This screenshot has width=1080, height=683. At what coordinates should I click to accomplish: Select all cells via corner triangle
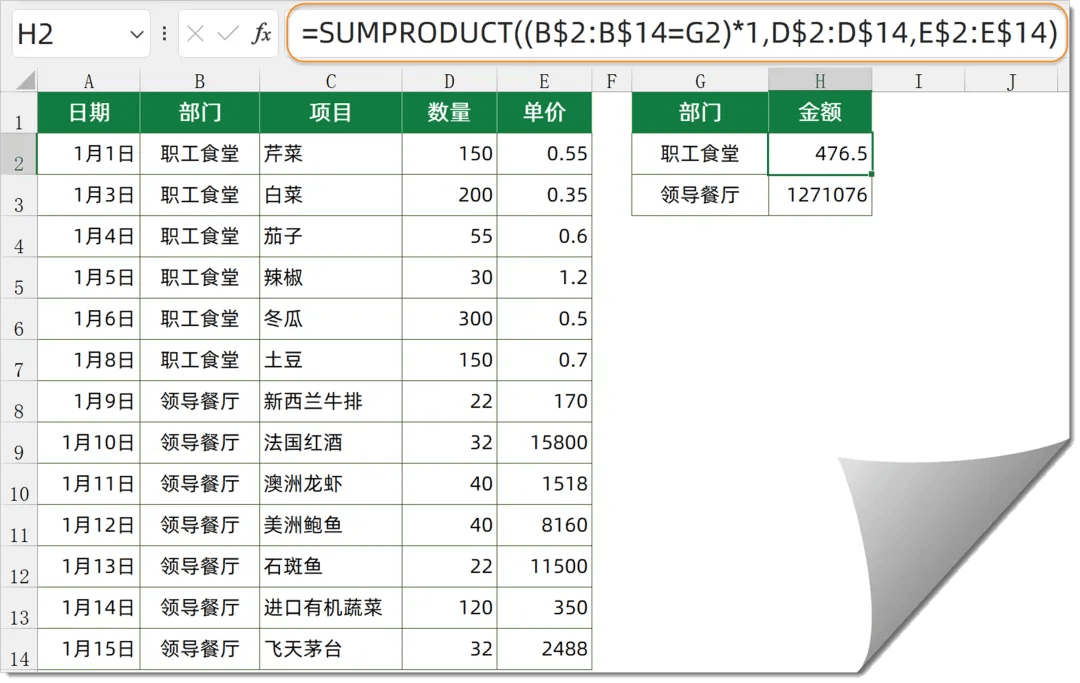25,81
